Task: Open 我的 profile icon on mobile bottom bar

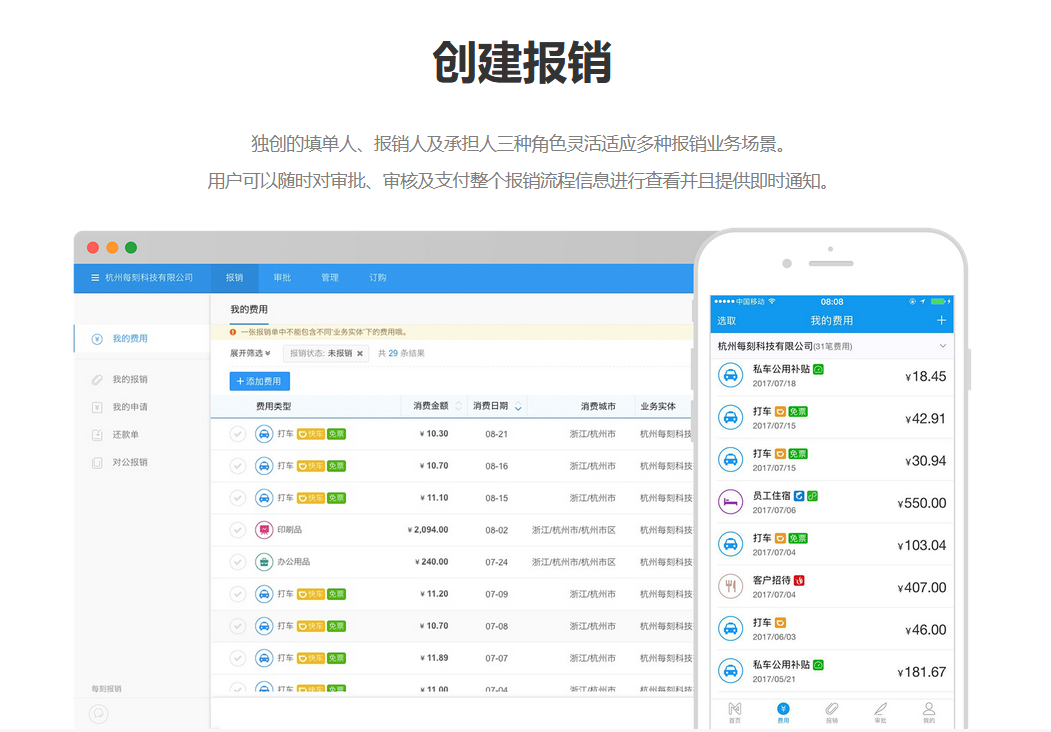Action: click(929, 708)
